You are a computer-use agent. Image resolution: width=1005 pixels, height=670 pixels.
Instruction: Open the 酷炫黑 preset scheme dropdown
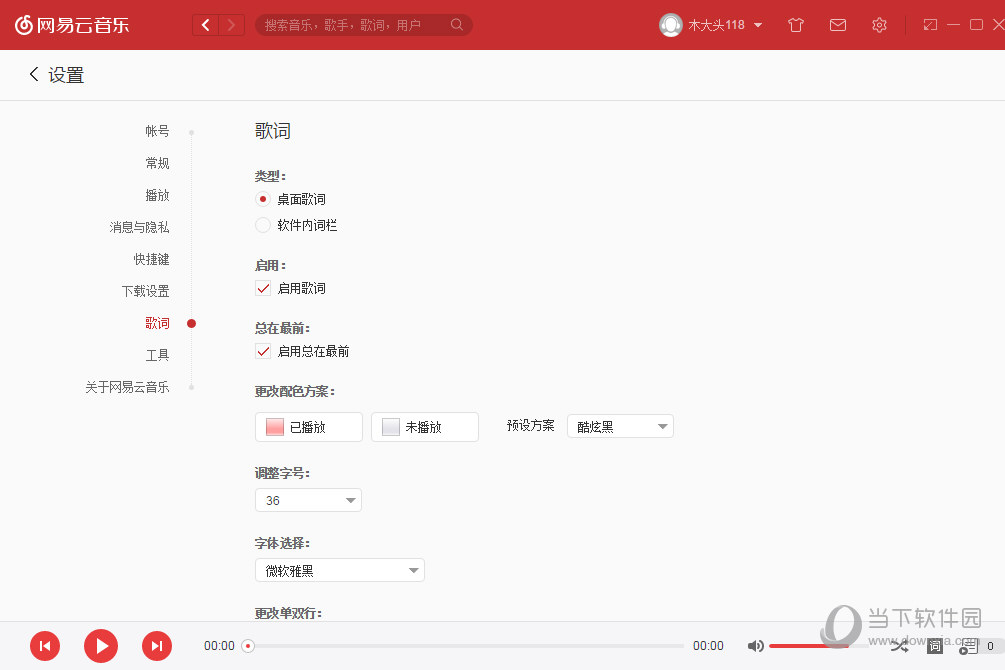[620, 426]
